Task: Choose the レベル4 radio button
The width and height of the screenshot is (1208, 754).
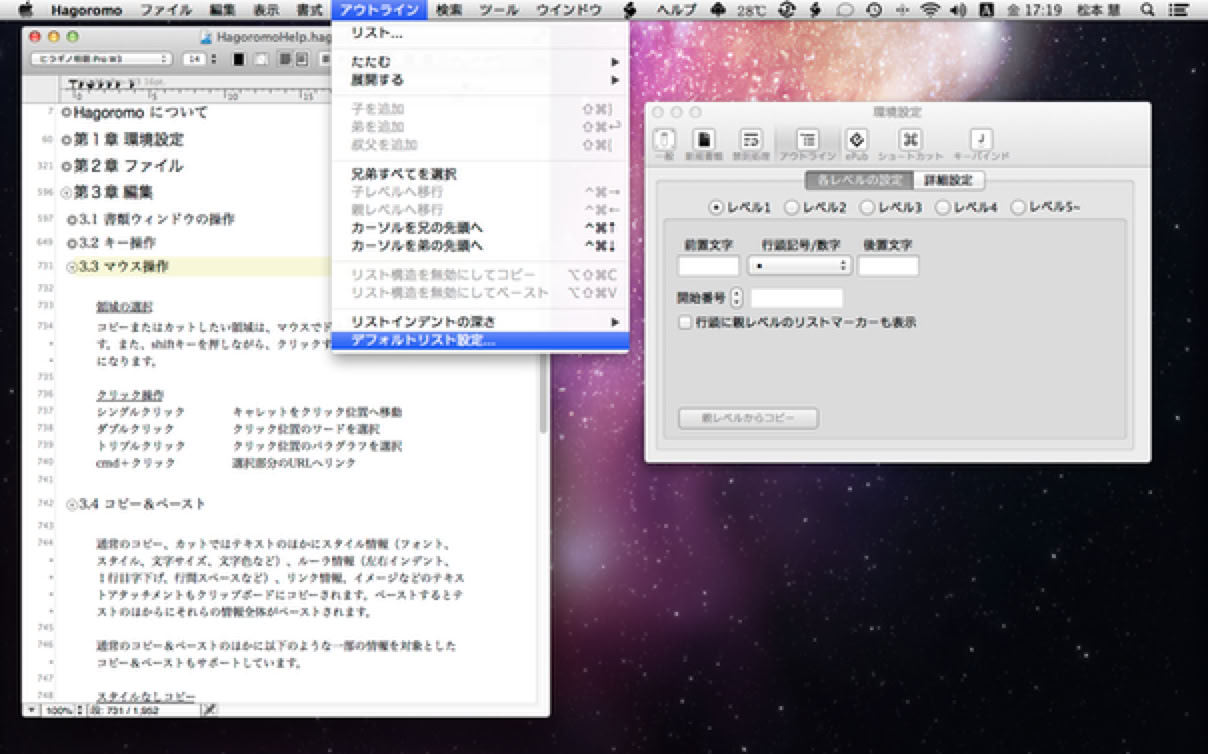Action: click(x=943, y=208)
